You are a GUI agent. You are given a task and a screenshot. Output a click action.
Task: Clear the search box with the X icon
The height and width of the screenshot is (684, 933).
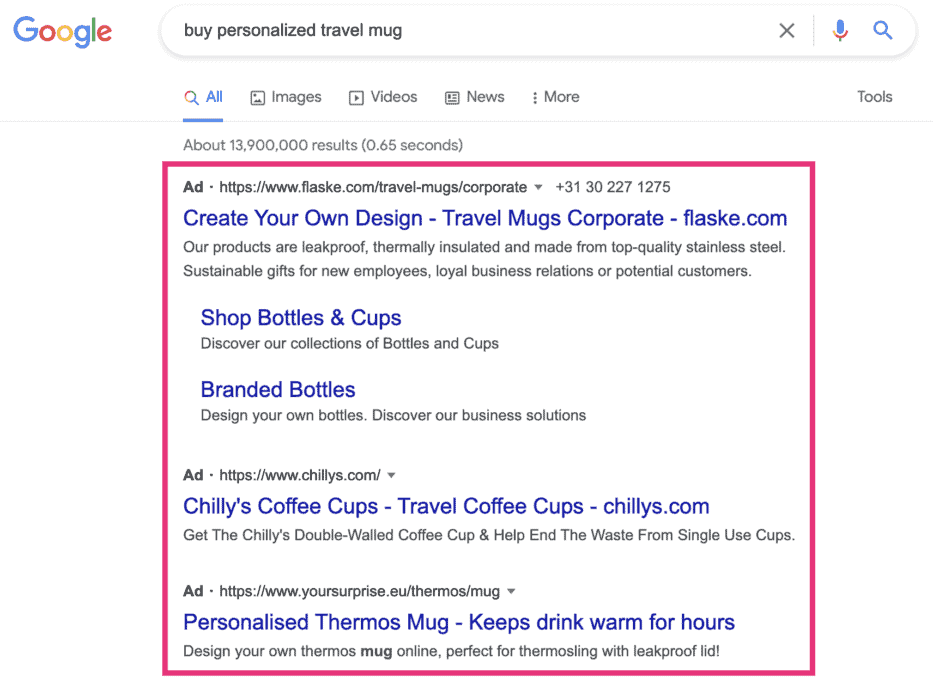(x=787, y=30)
